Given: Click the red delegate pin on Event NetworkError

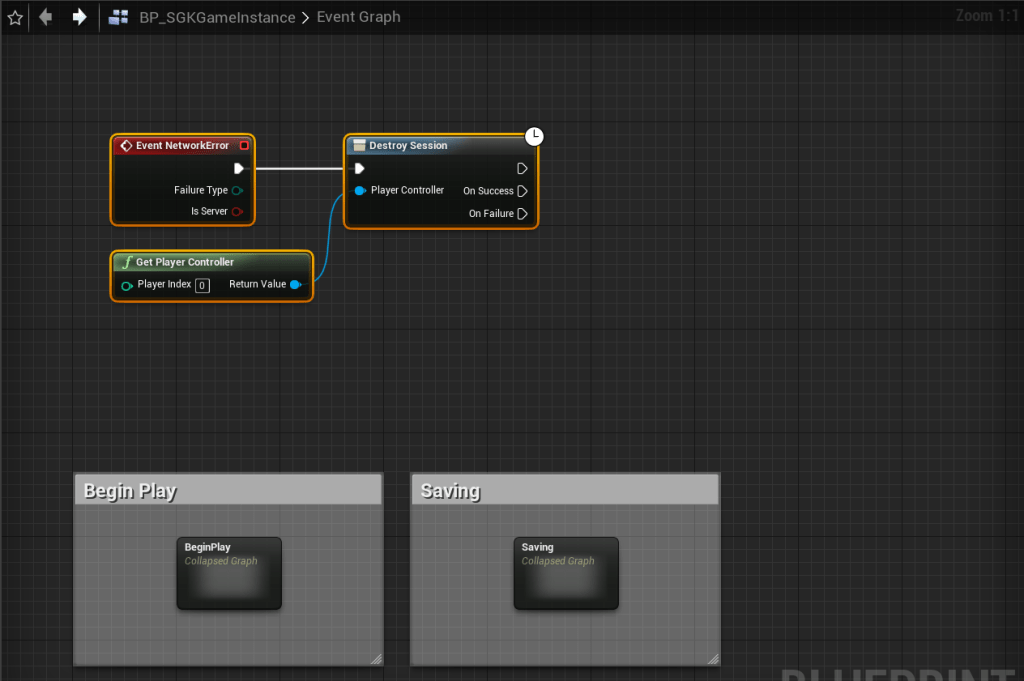Looking at the screenshot, I should tap(244, 146).
